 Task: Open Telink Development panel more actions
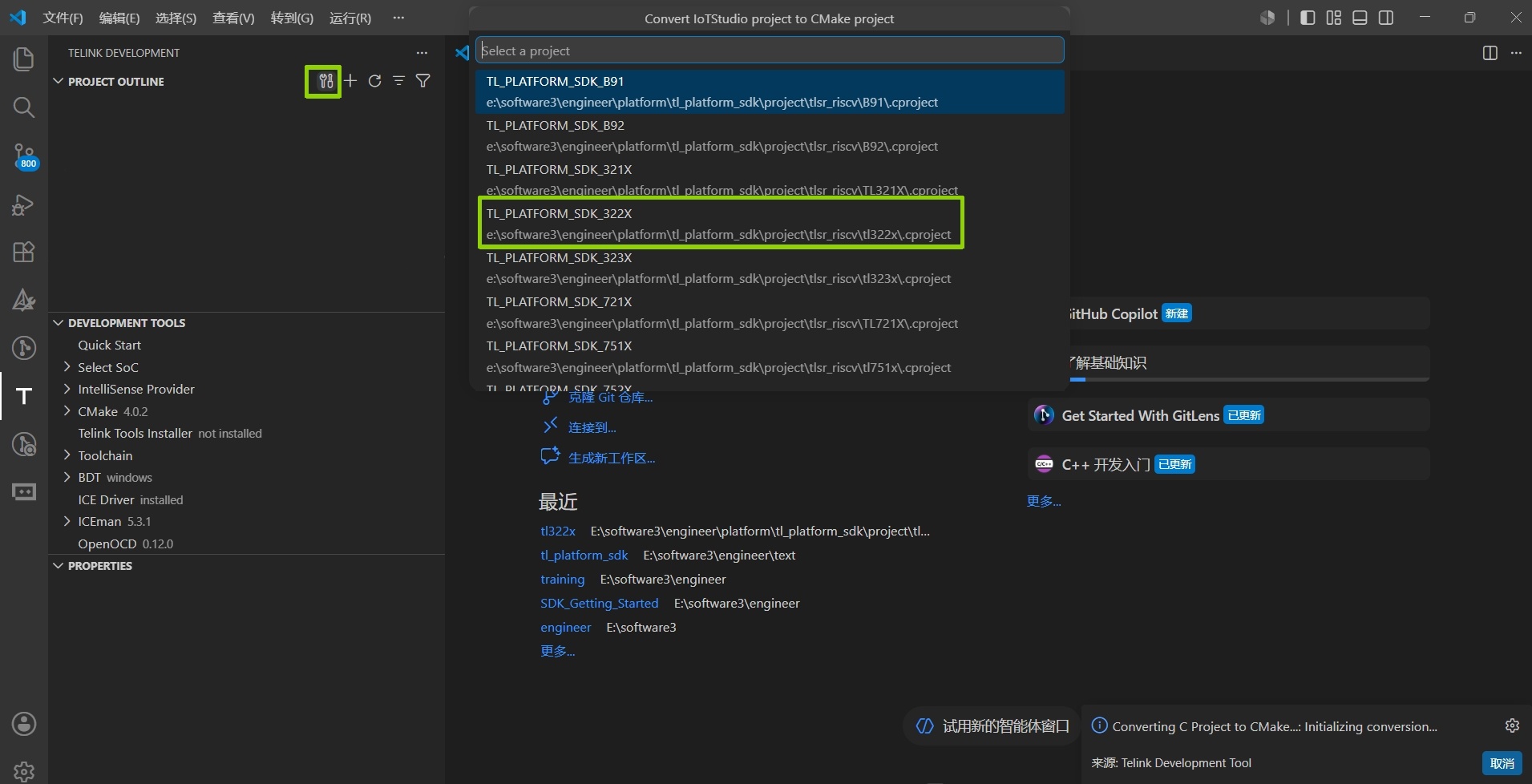pyautogui.click(x=422, y=53)
